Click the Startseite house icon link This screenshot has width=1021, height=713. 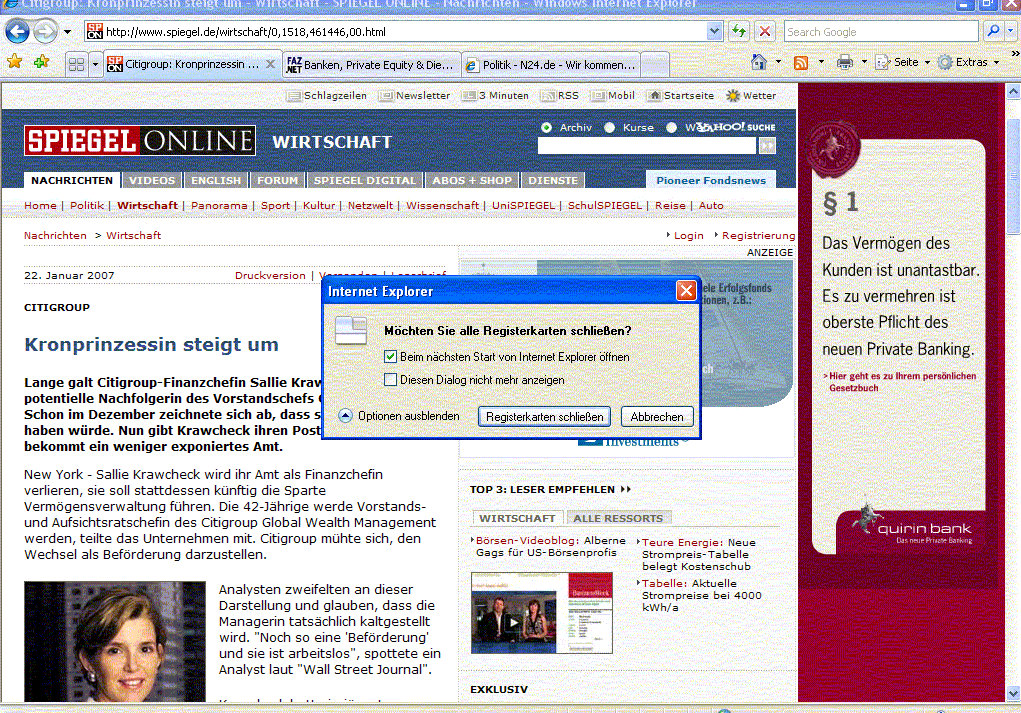coord(680,95)
